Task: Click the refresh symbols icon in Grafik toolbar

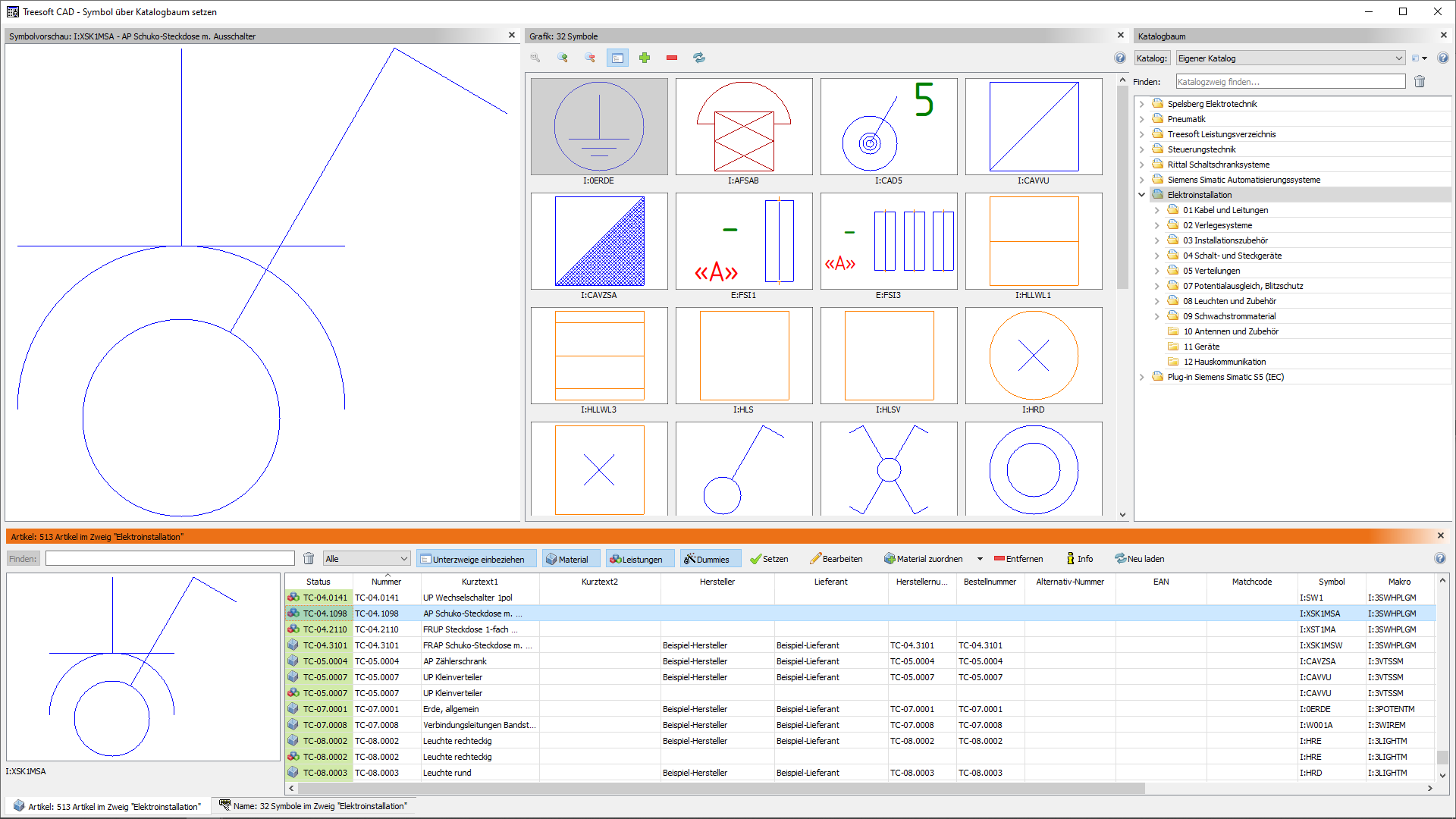Action: [x=699, y=58]
